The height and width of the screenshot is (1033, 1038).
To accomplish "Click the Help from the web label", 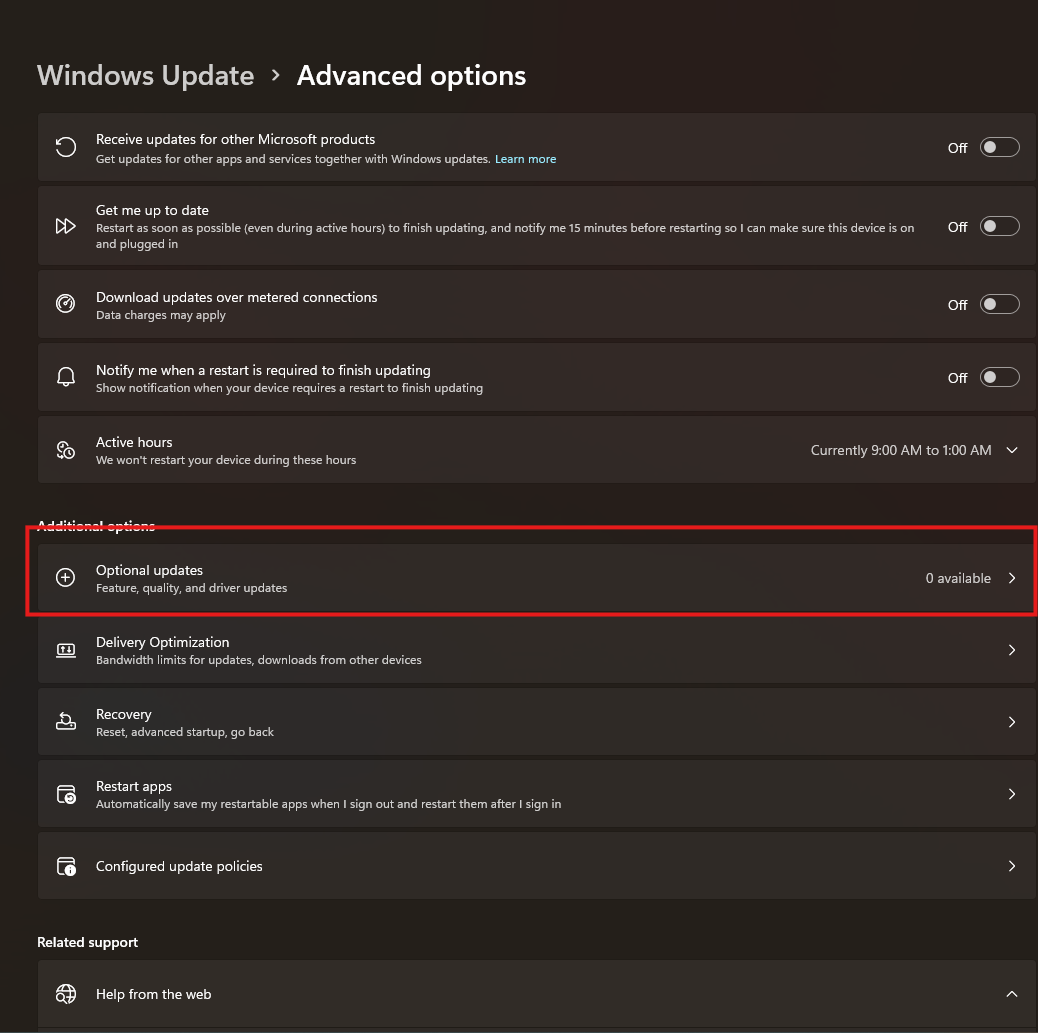I will 154,994.
